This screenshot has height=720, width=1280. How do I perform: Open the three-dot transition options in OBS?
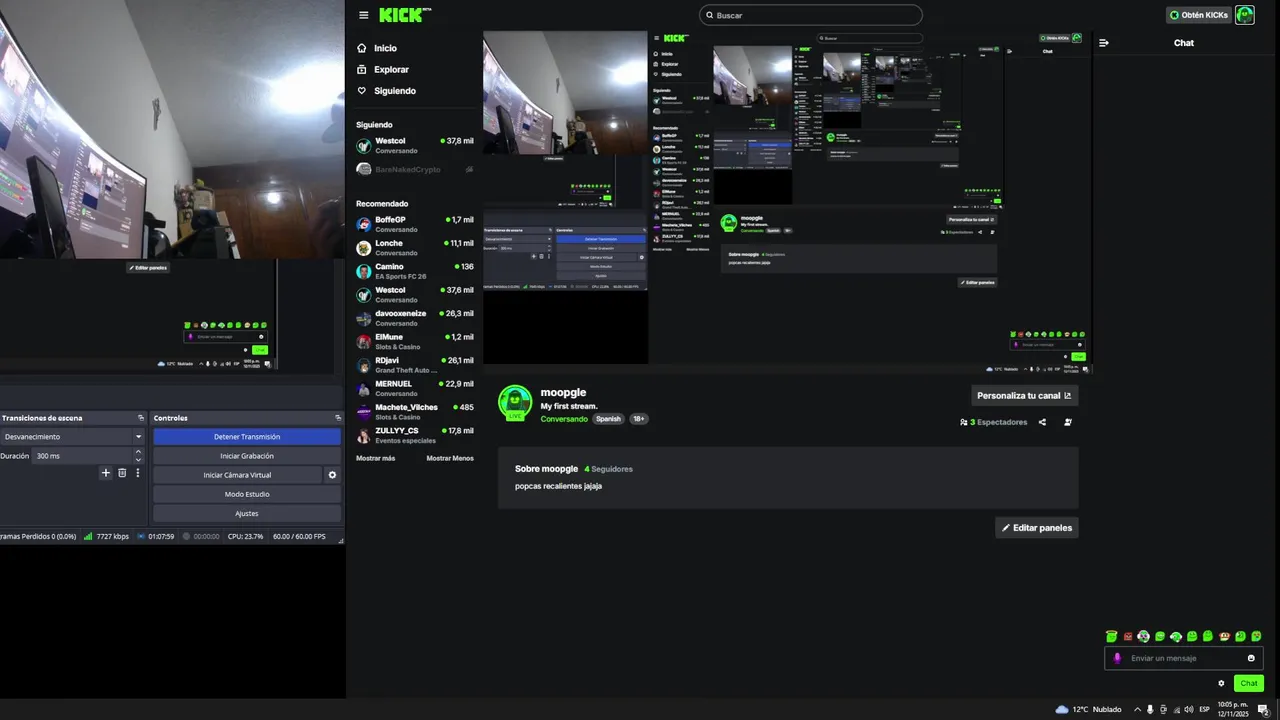pos(138,473)
